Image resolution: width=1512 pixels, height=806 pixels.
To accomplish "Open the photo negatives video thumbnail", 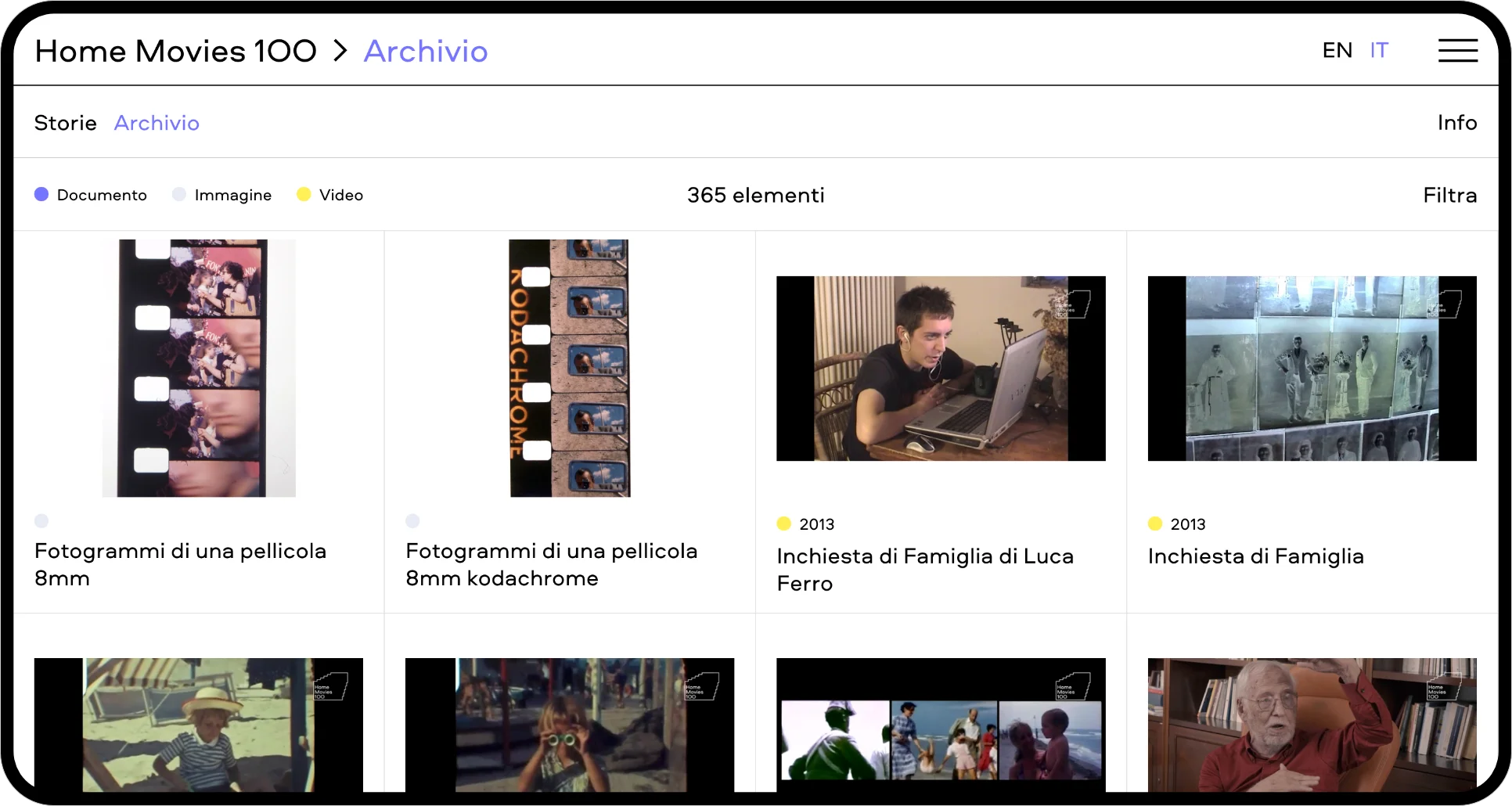I will pos(1312,368).
